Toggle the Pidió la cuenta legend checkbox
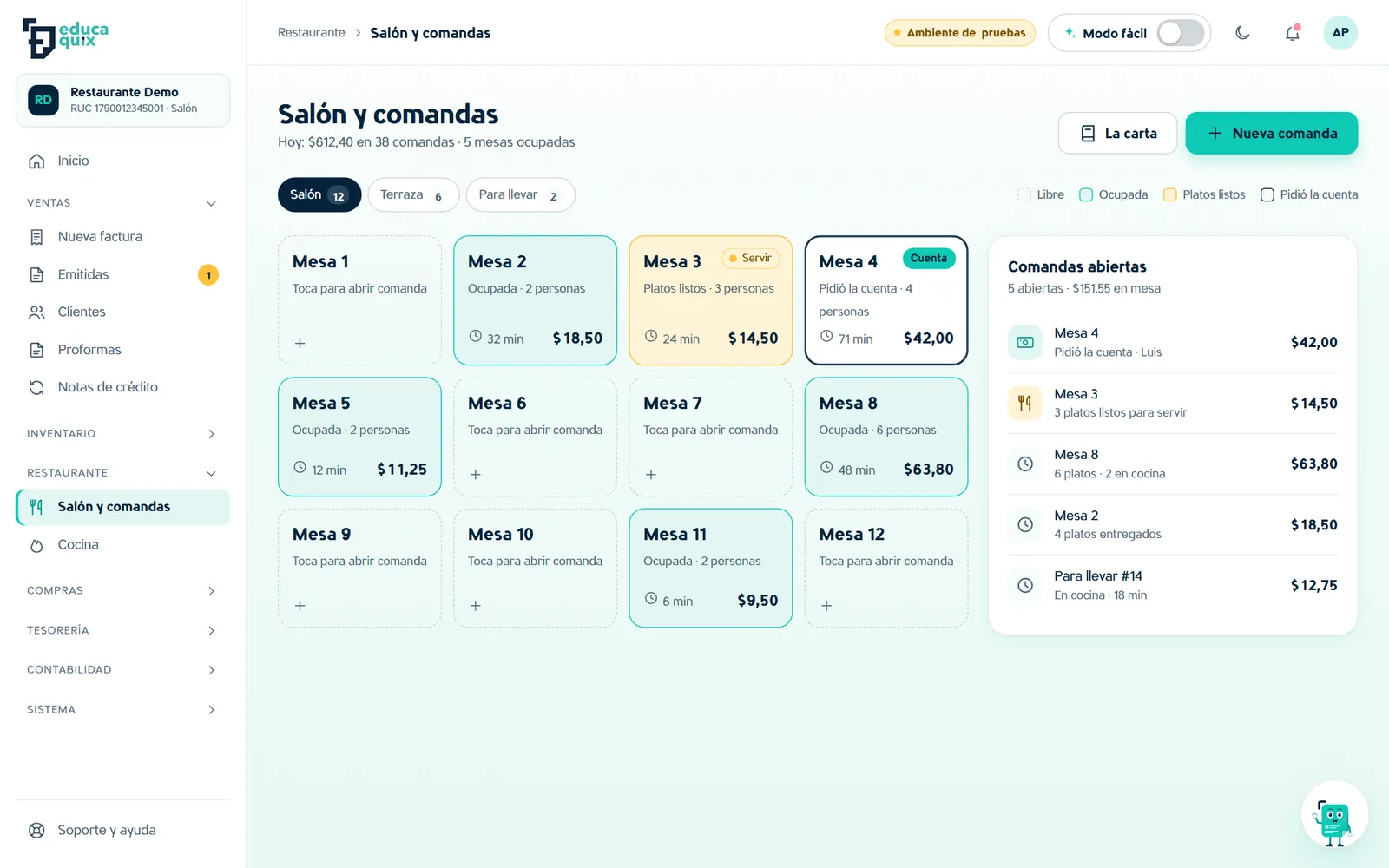1389x868 pixels. 1267,194
